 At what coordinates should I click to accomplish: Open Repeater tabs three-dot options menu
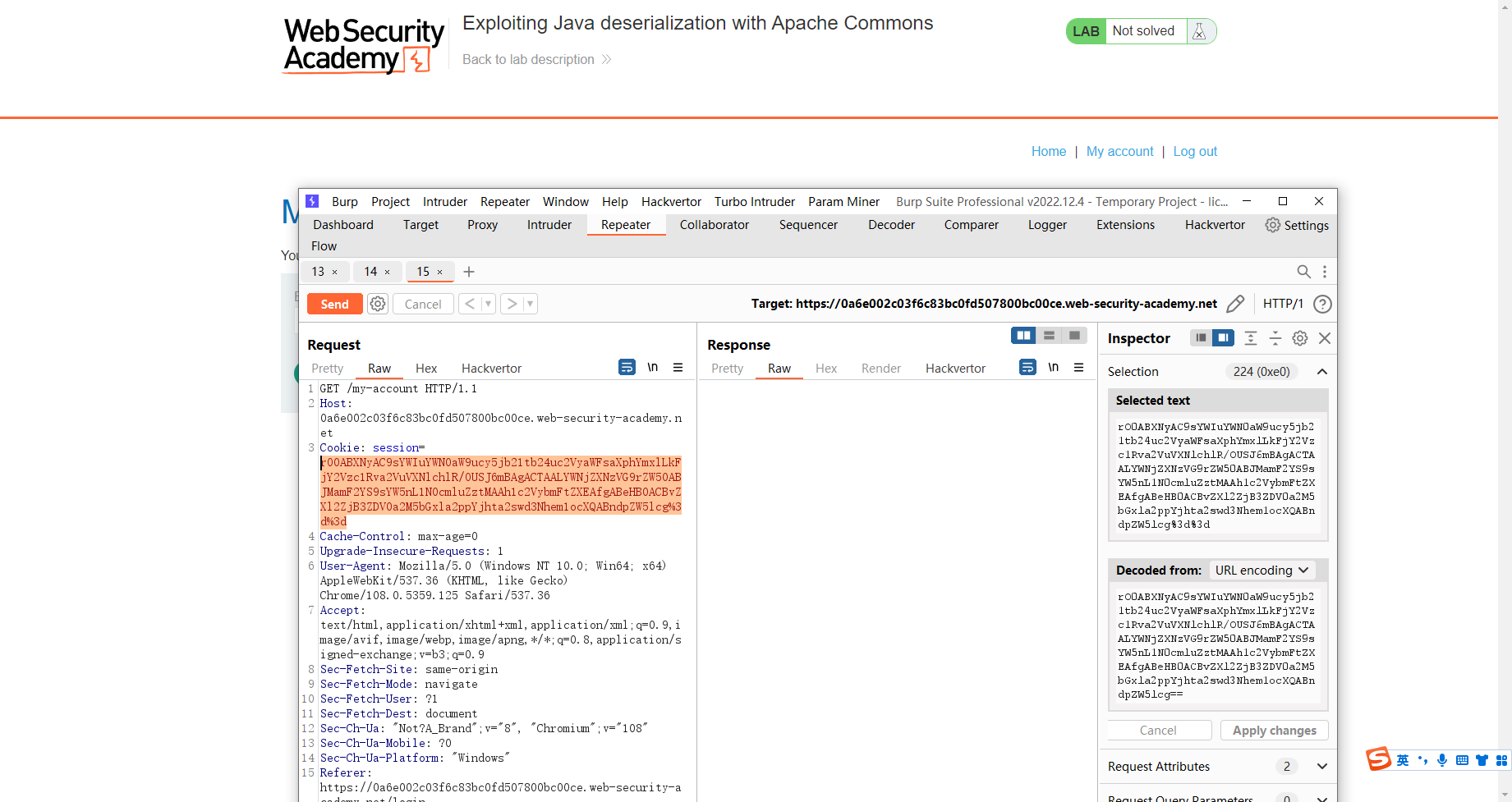point(1324,272)
